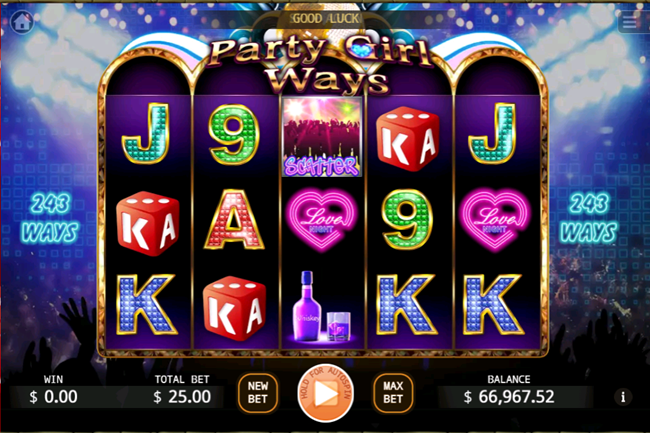Click the orange spin play button

(x=325, y=393)
